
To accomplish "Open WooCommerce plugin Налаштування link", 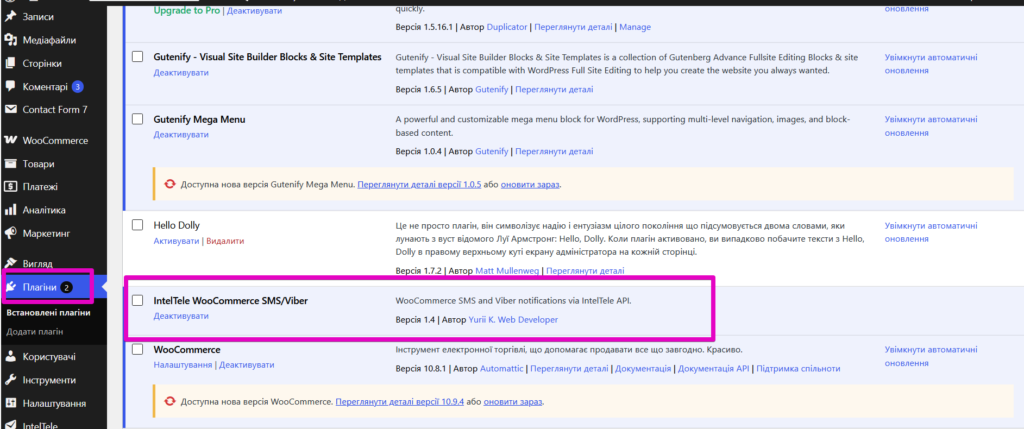I will 184,365.
